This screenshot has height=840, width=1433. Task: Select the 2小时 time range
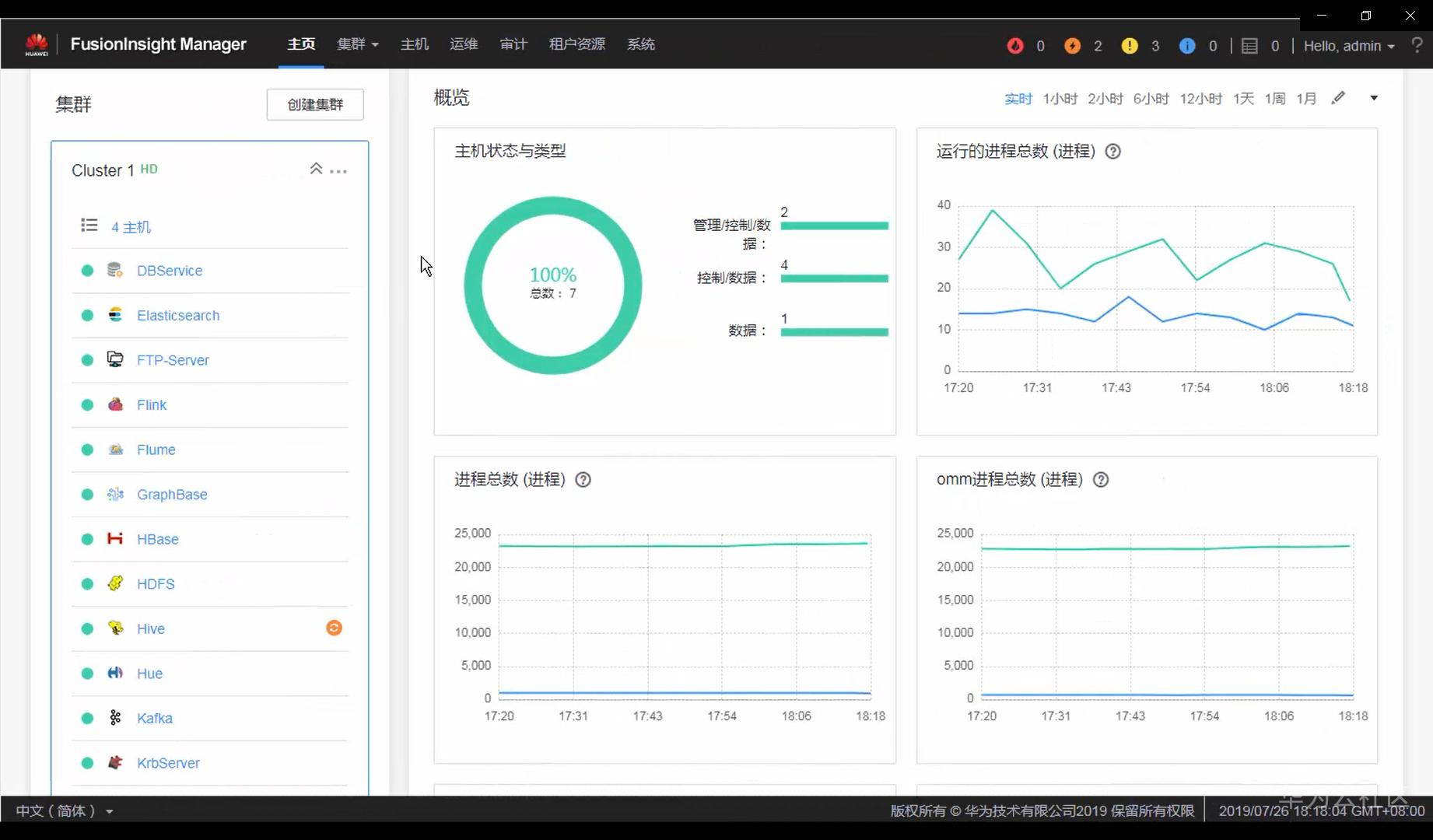coord(1105,99)
